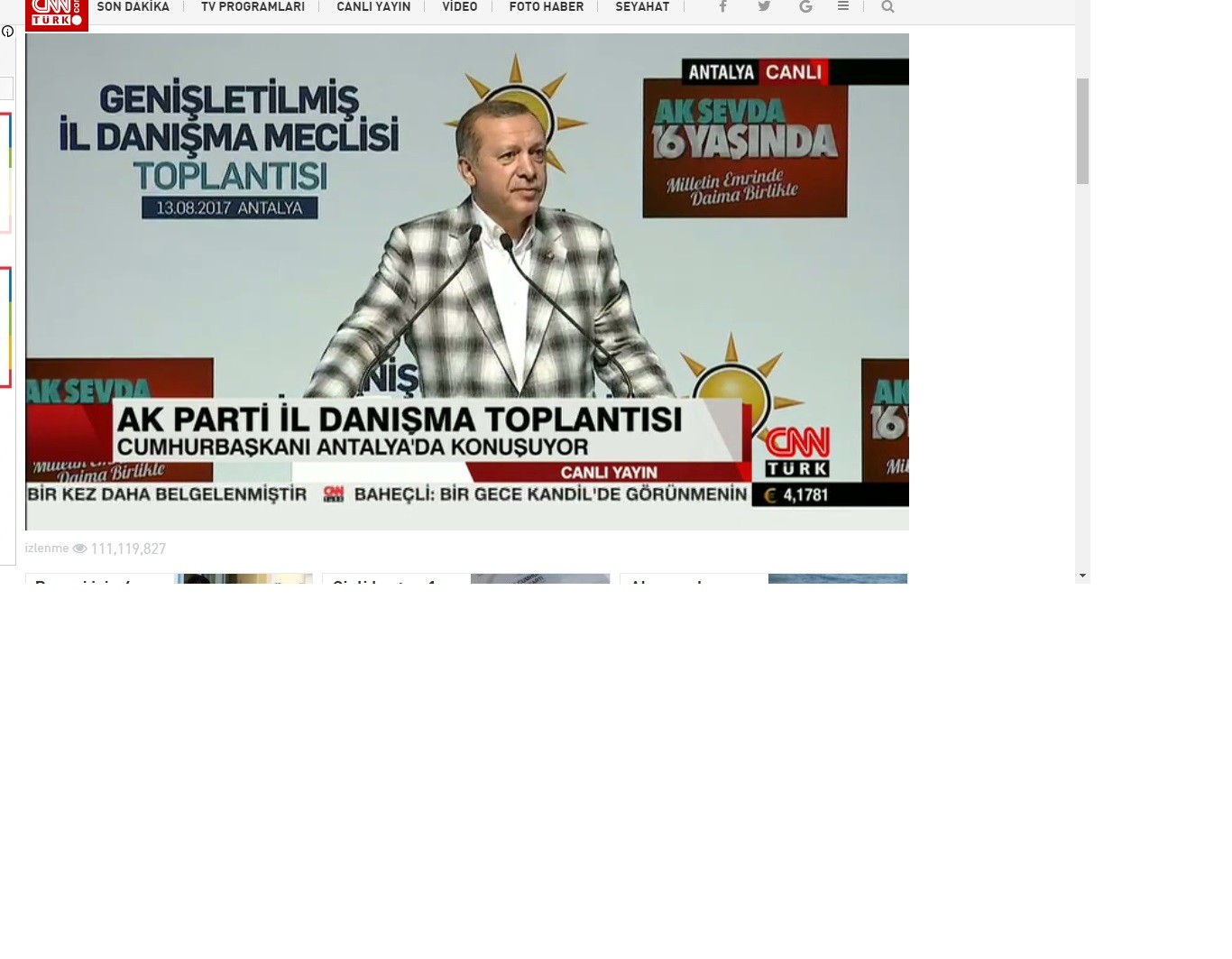Click the page scrollbar down arrow
1232x959 pixels.
coord(1082,575)
